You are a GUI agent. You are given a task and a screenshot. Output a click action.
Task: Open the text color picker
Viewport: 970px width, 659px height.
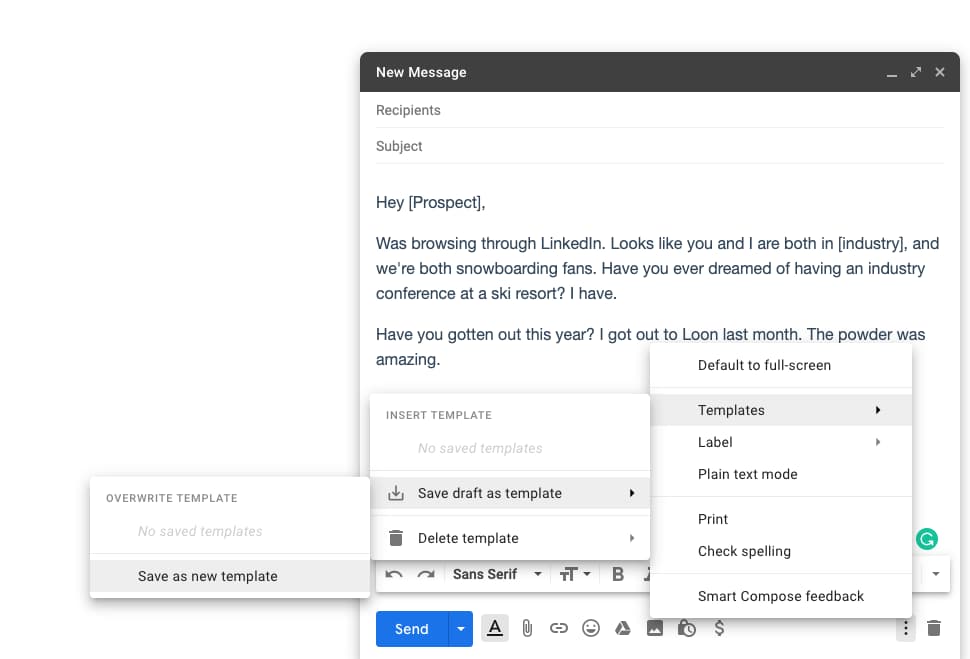click(494, 628)
